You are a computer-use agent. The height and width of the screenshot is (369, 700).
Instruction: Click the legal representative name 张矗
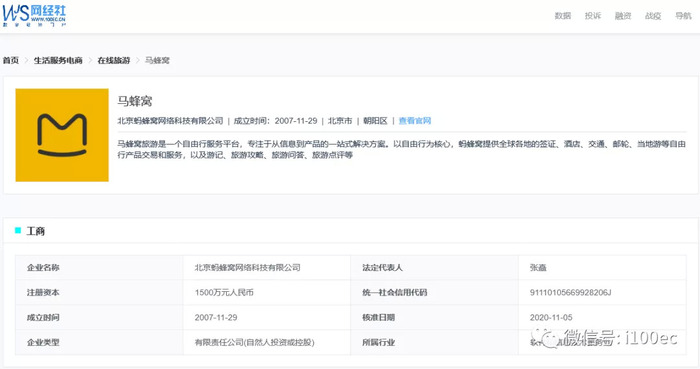click(538, 268)
